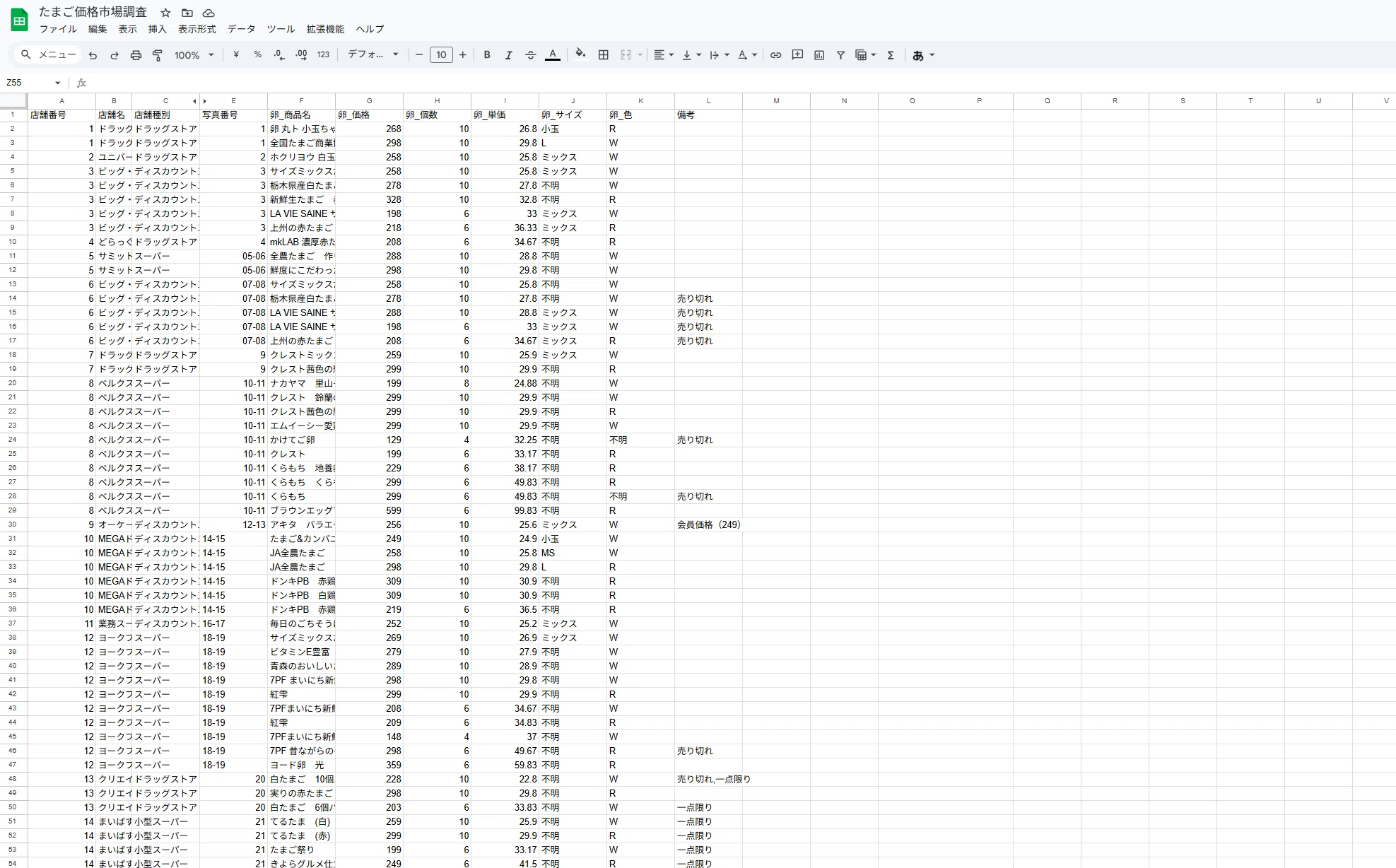Select the 卵_価格 header cell
Viewport: 1396px width, 868px height.
pyautogui.click(x=369, y=115)
